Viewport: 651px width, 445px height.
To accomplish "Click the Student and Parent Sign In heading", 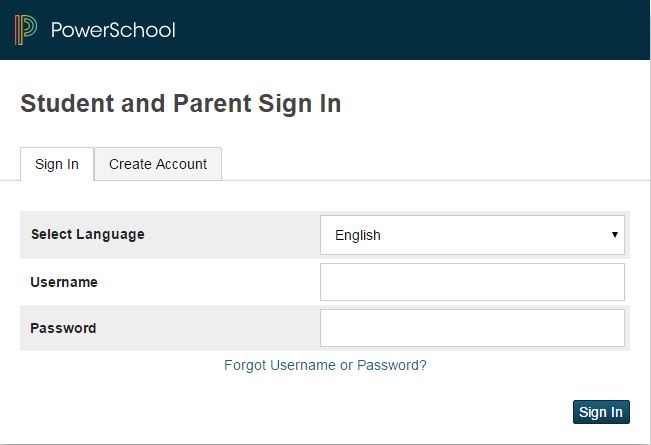I will [x=181, y=103].
